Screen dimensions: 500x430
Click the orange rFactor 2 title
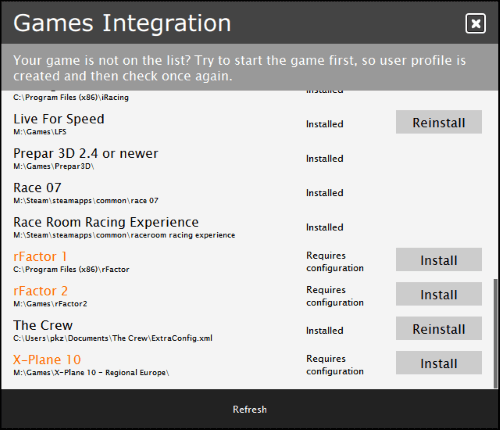point(40,291)
